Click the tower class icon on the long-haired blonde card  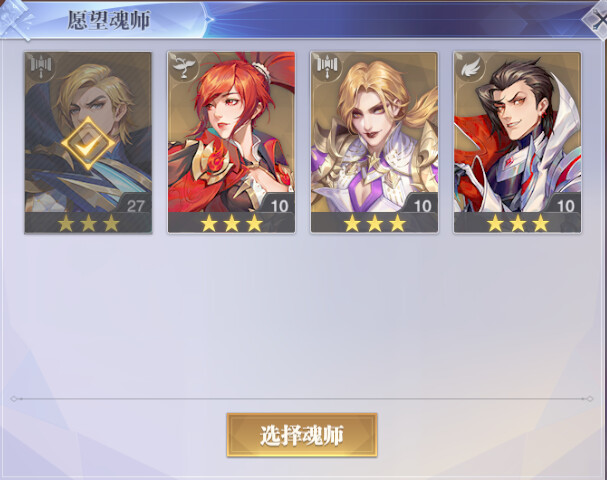[327, 66]
